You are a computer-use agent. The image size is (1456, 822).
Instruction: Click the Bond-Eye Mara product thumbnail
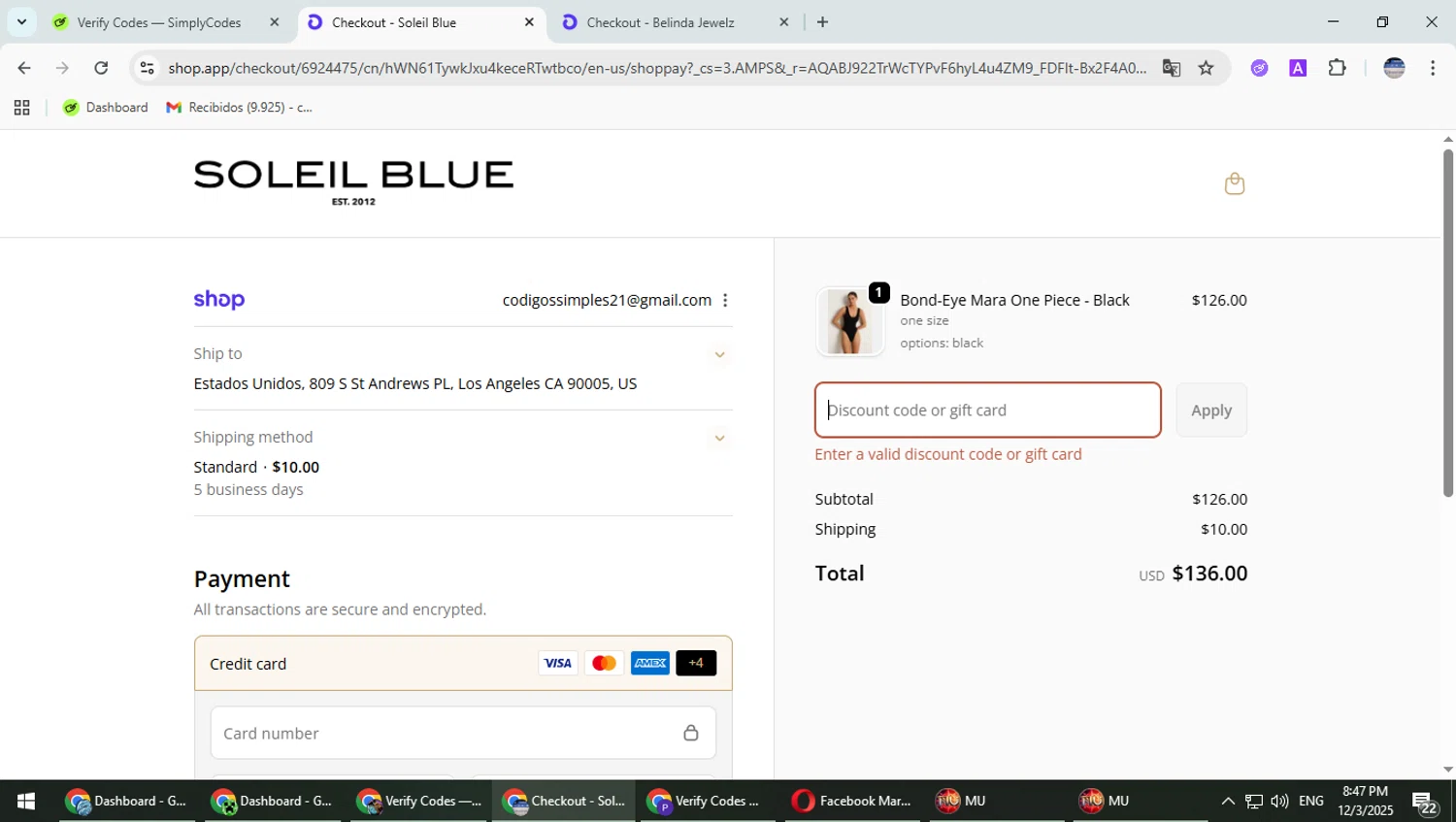[850, 321]
